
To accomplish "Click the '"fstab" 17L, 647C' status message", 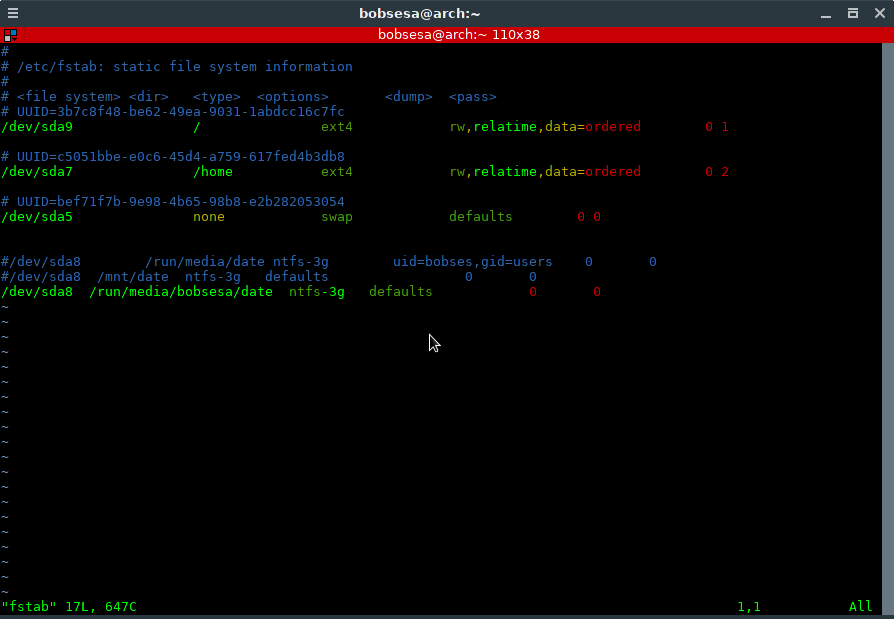I will [68, 606].
